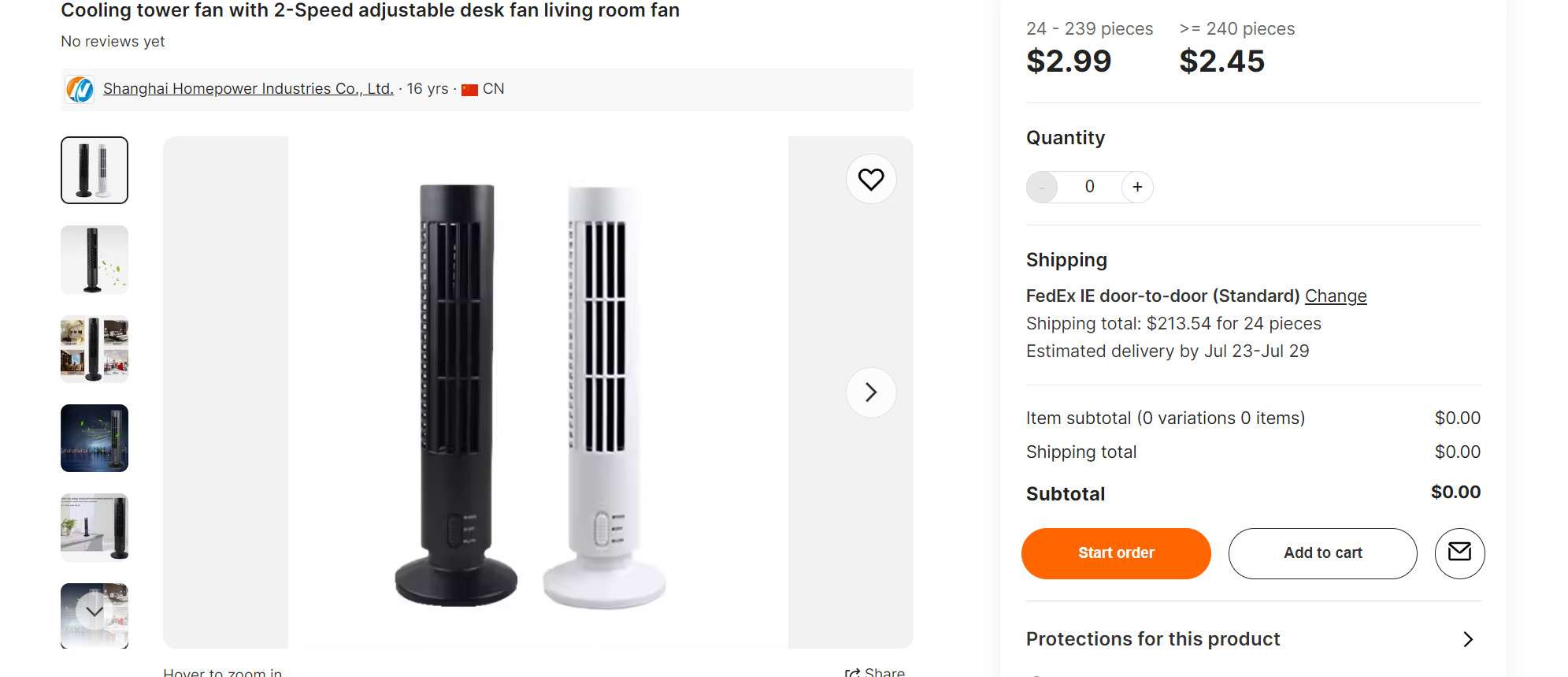Open next product image with chevron arrow
1568x677 pixels.
[x=870, y=392]
